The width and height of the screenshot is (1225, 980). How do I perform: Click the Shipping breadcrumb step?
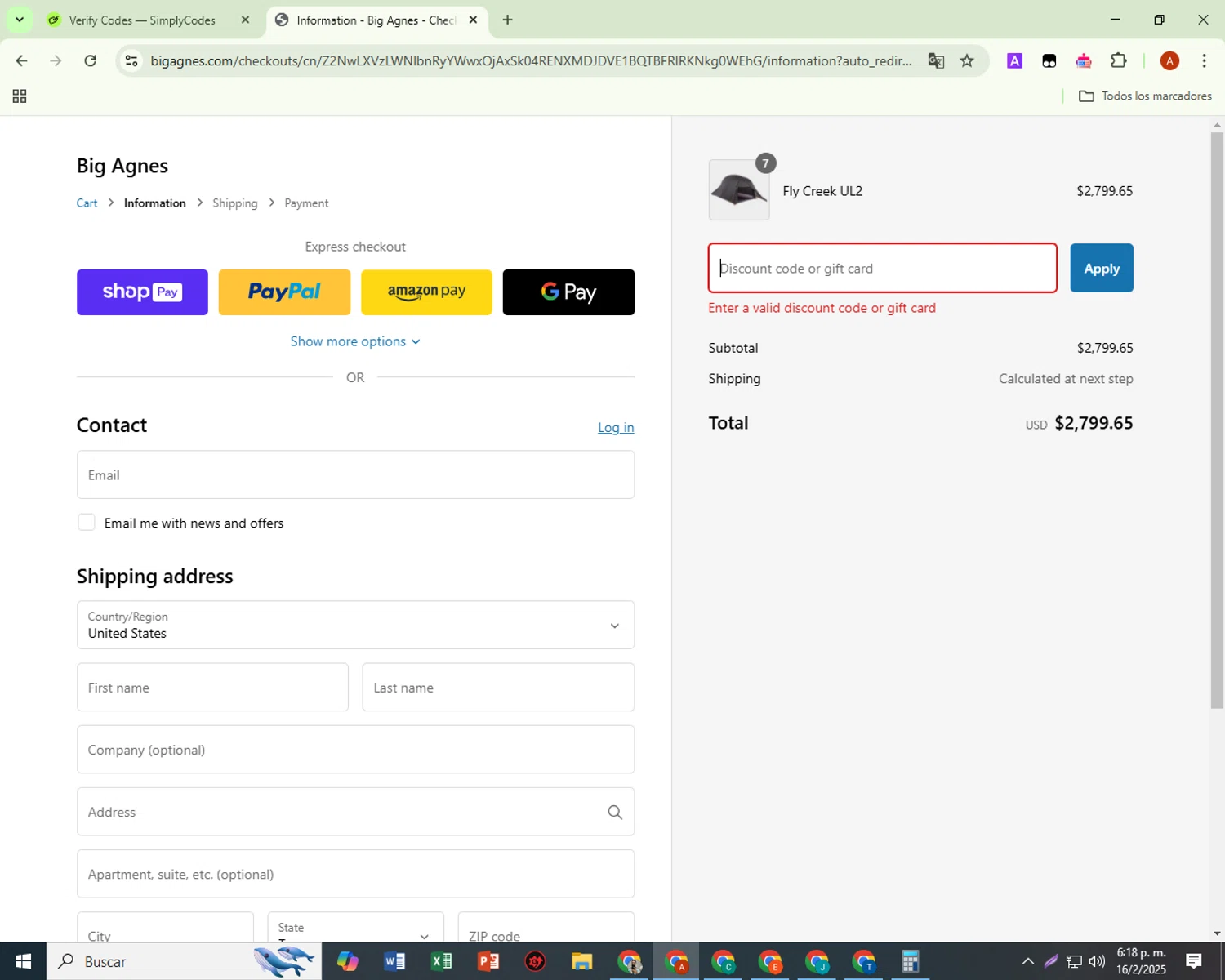tap(235, 203)
